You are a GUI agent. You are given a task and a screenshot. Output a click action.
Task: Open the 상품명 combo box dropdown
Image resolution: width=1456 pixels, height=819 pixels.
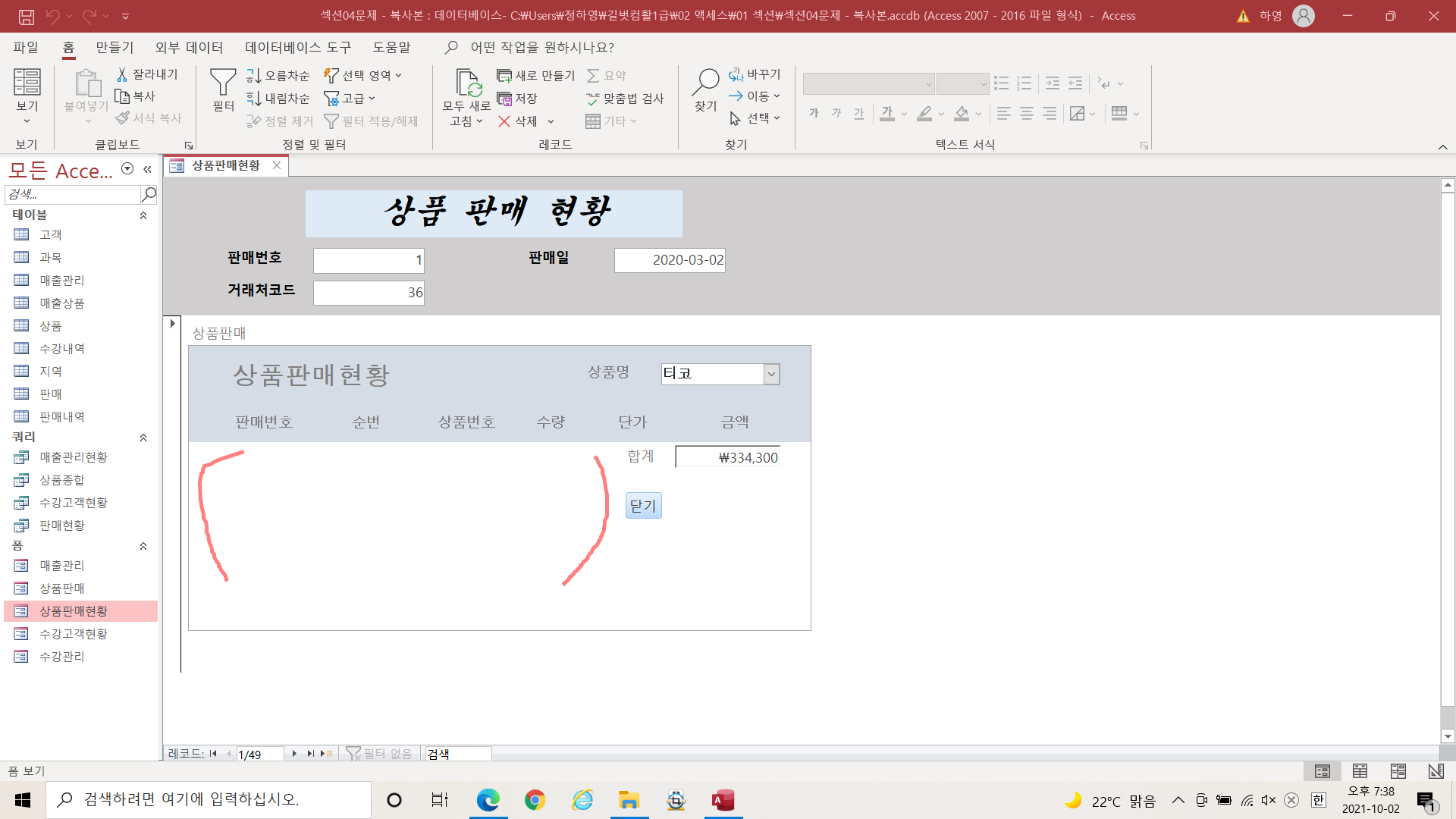pos(771,374)
